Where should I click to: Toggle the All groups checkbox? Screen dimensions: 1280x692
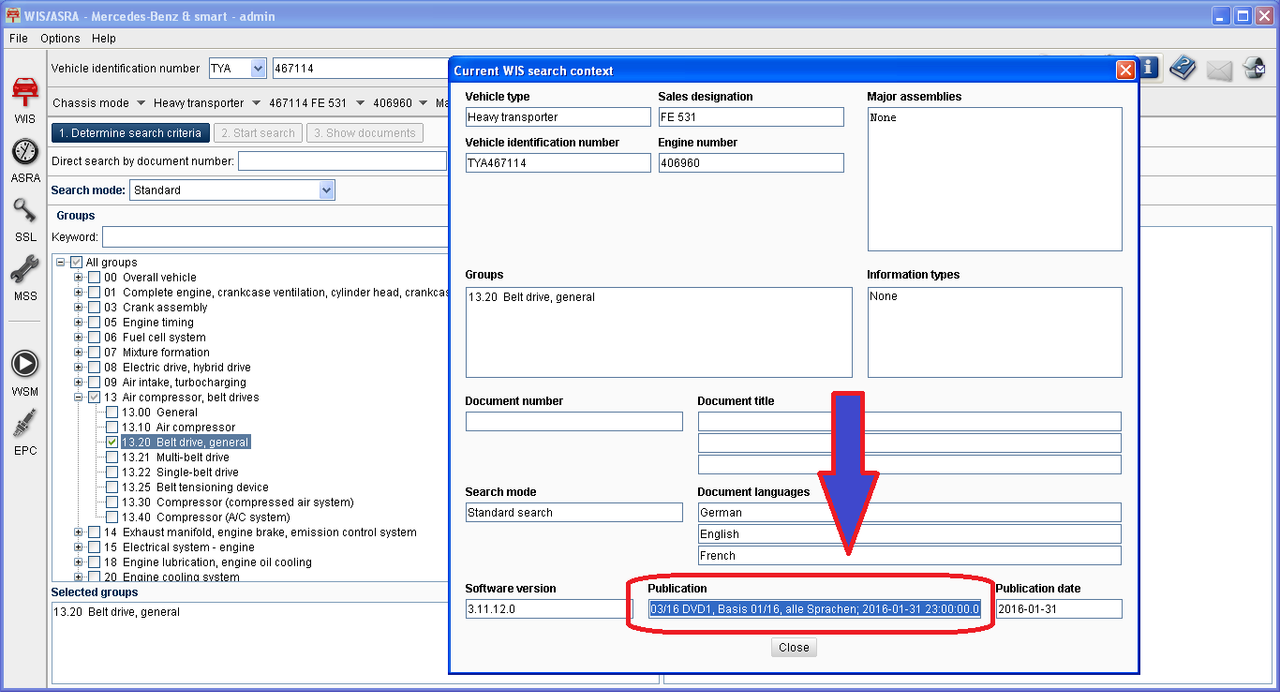tap(76, 262)
